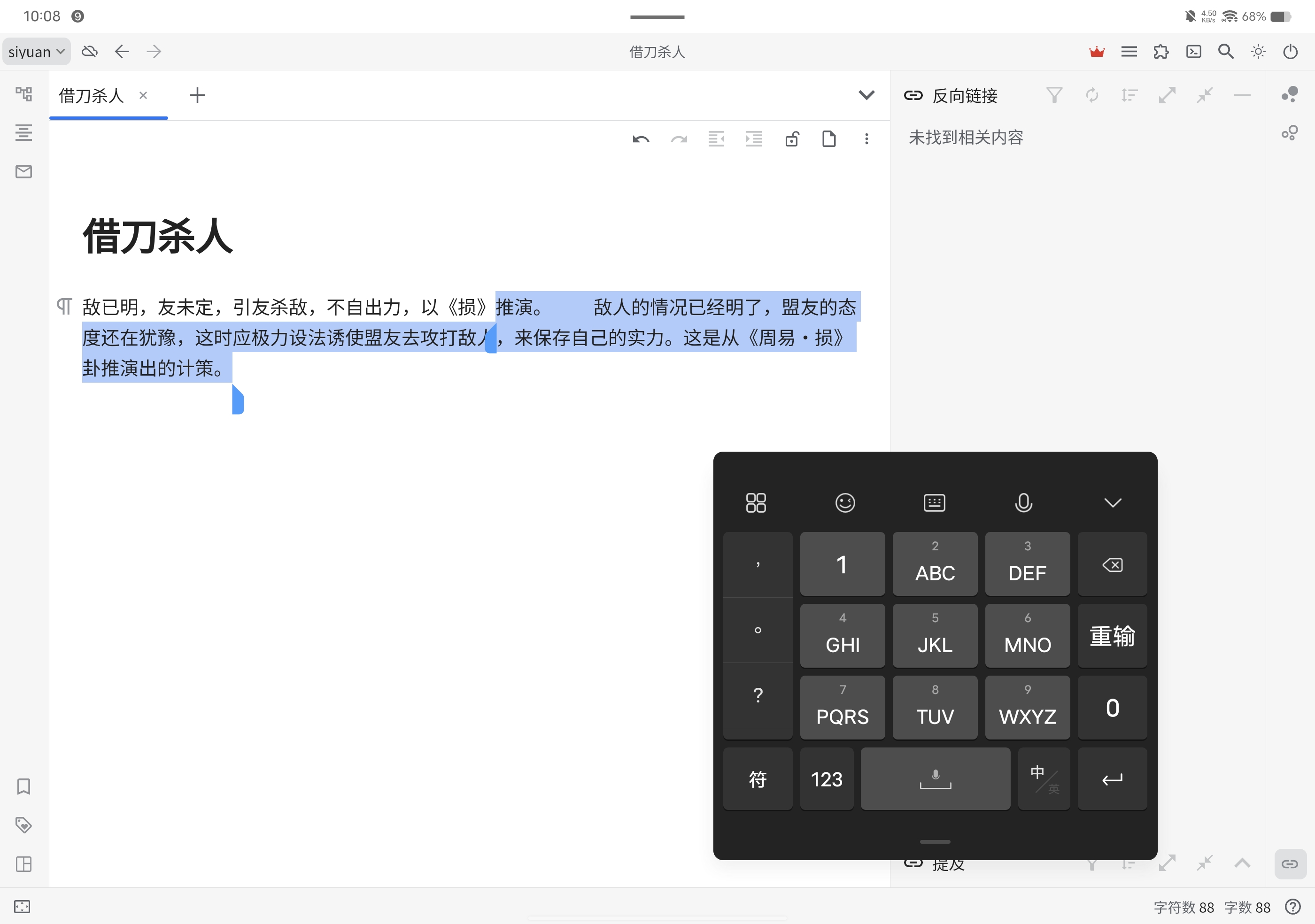Switch keyboard between Chinese and English

pyautogui.click(x=1044, y=778)
